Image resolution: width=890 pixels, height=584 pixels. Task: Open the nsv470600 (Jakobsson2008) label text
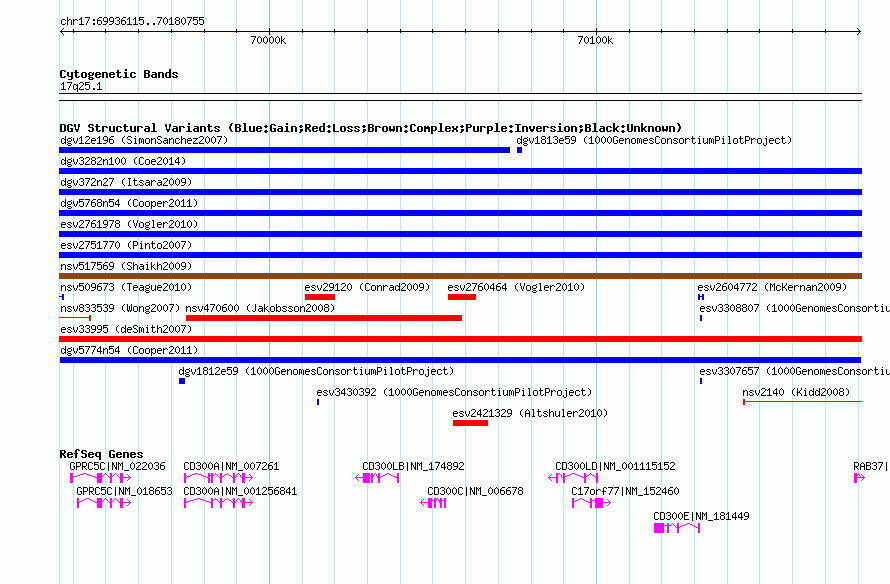pos(261,308)
